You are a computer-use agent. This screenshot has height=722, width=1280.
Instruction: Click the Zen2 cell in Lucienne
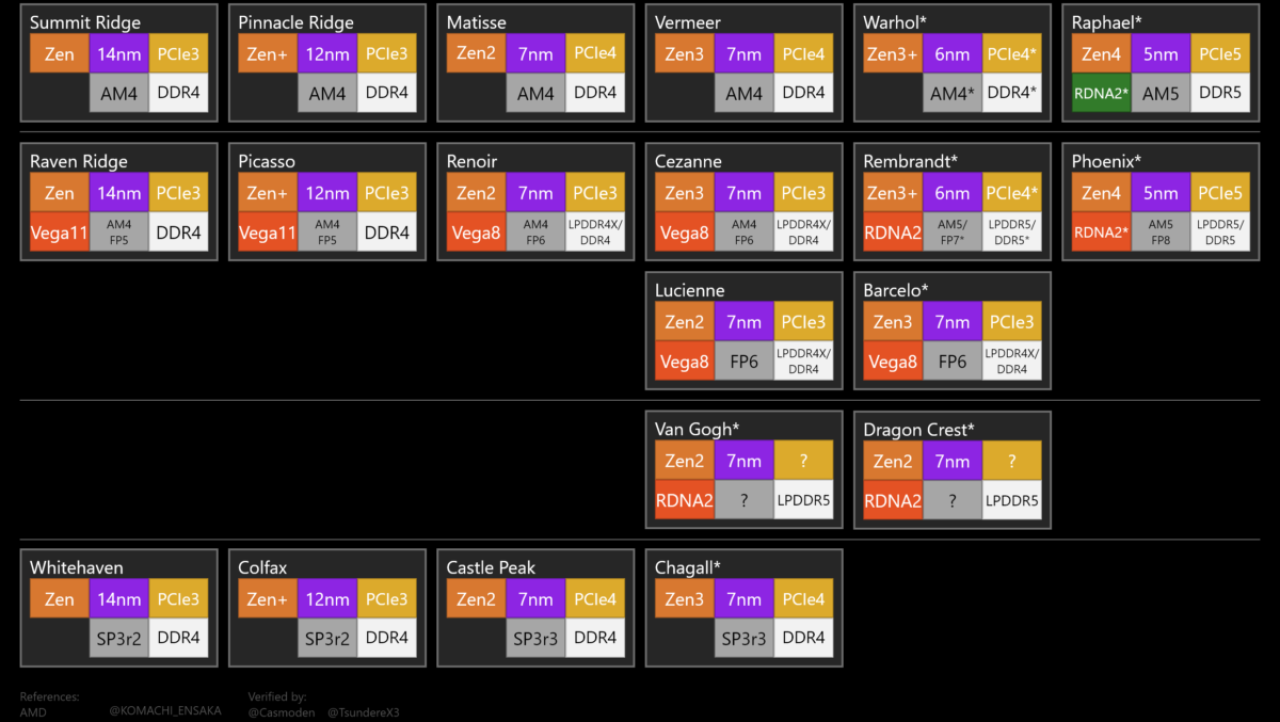[684, 322]
